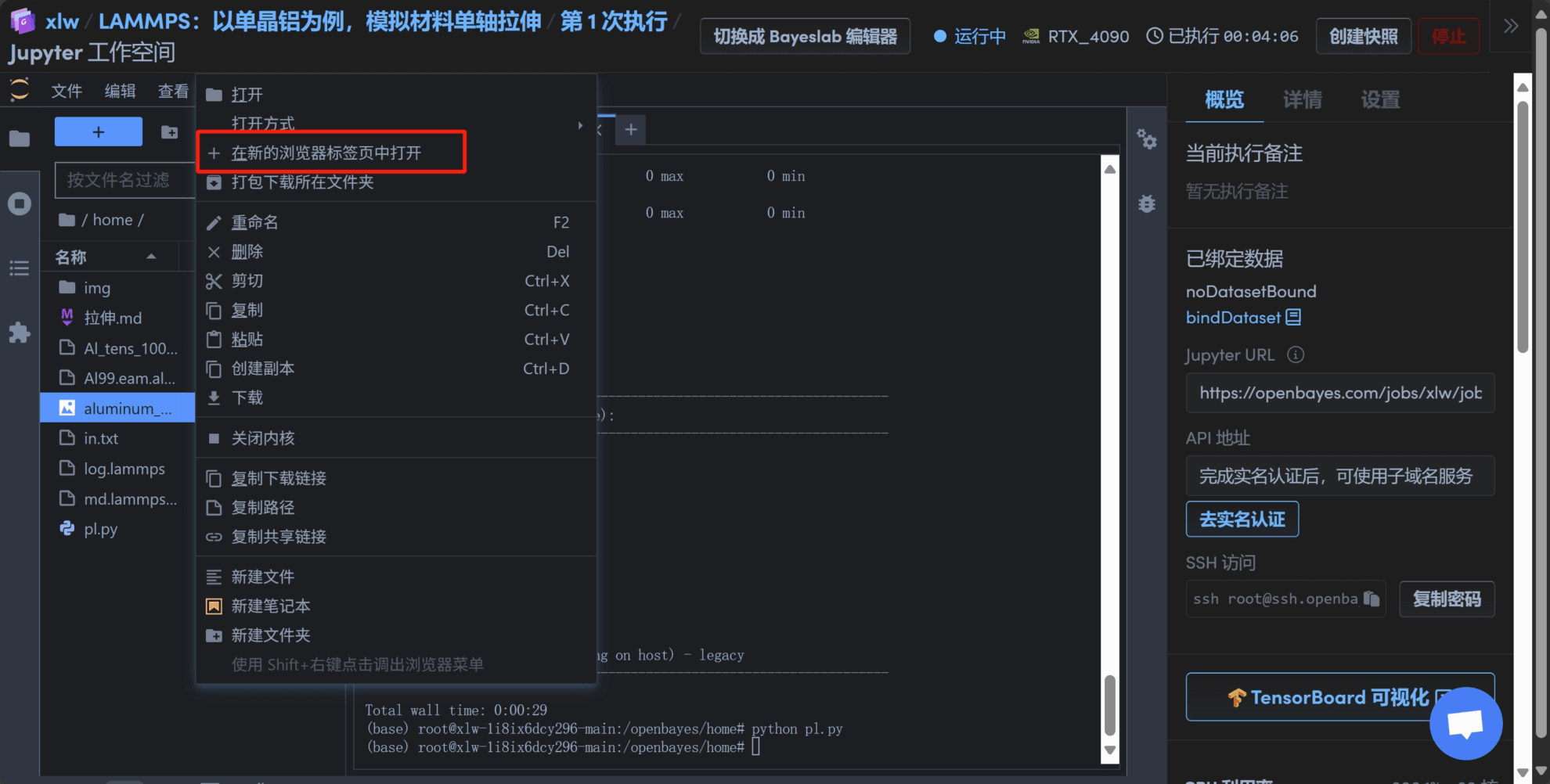This screenshot has height=784, width=1550.
Task: Open the extension manager puzzle icon
Action: coord(20,333)
